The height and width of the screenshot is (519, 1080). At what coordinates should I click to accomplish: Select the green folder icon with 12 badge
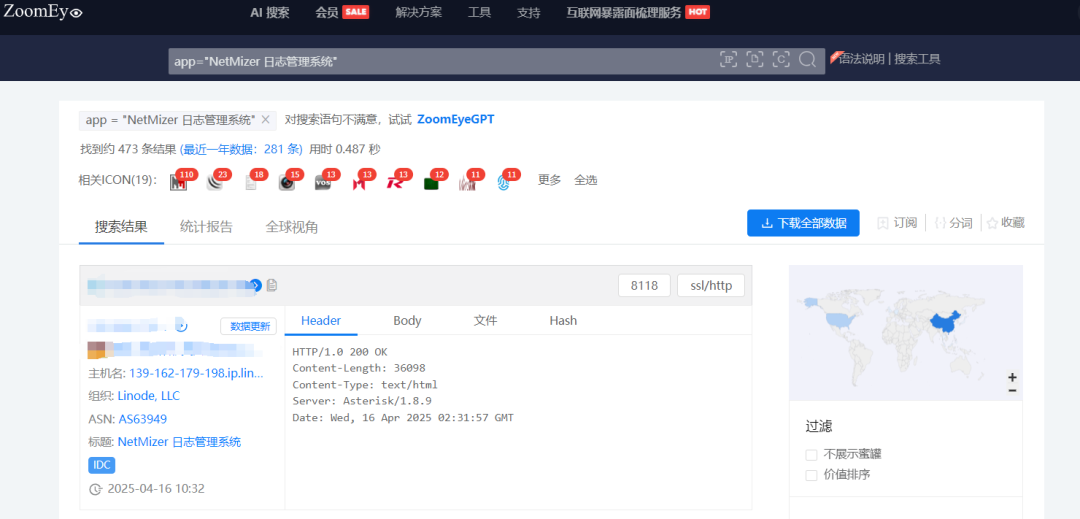[431, 182]
